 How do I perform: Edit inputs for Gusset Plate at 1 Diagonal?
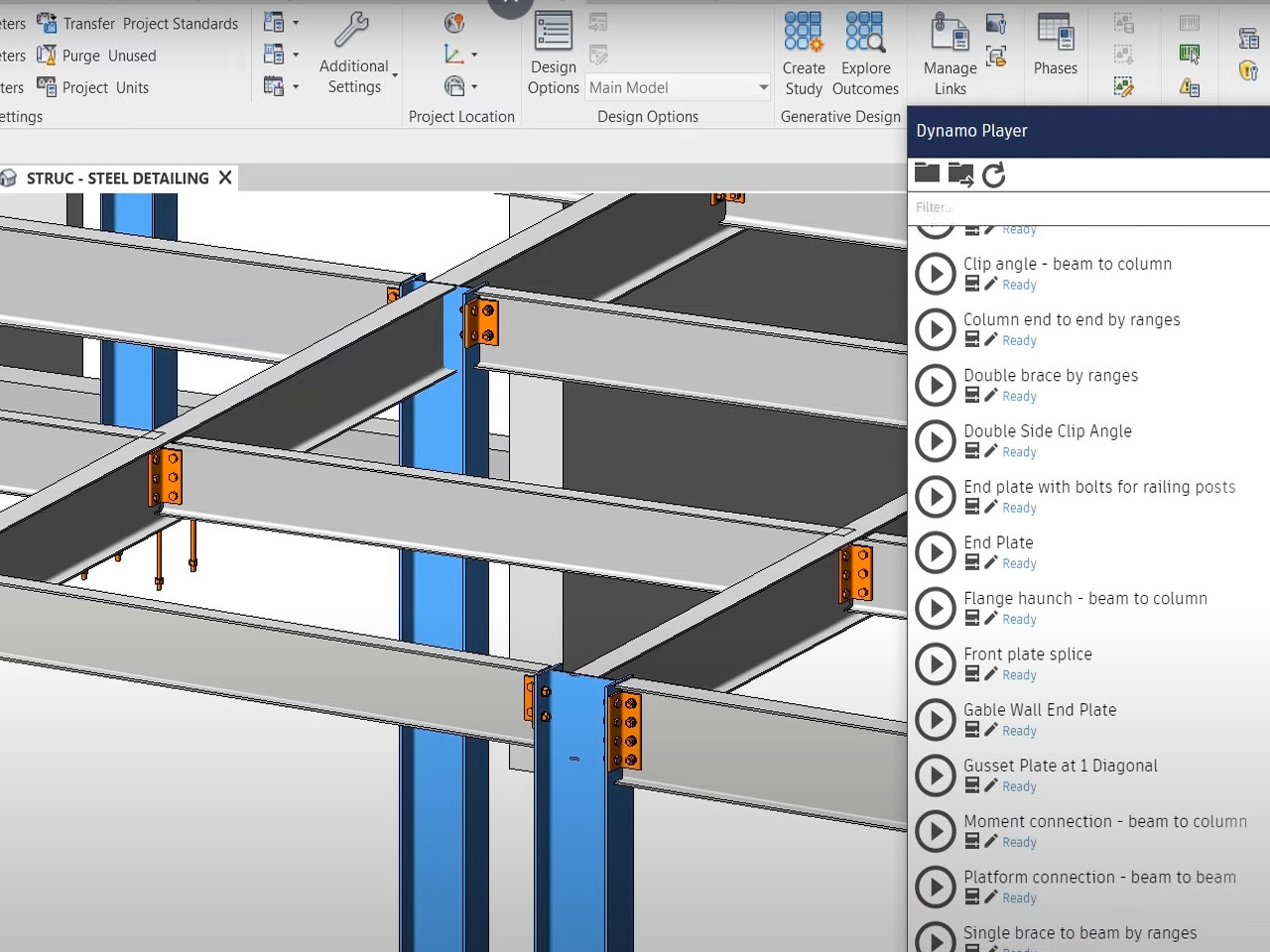tap(991, 786)
